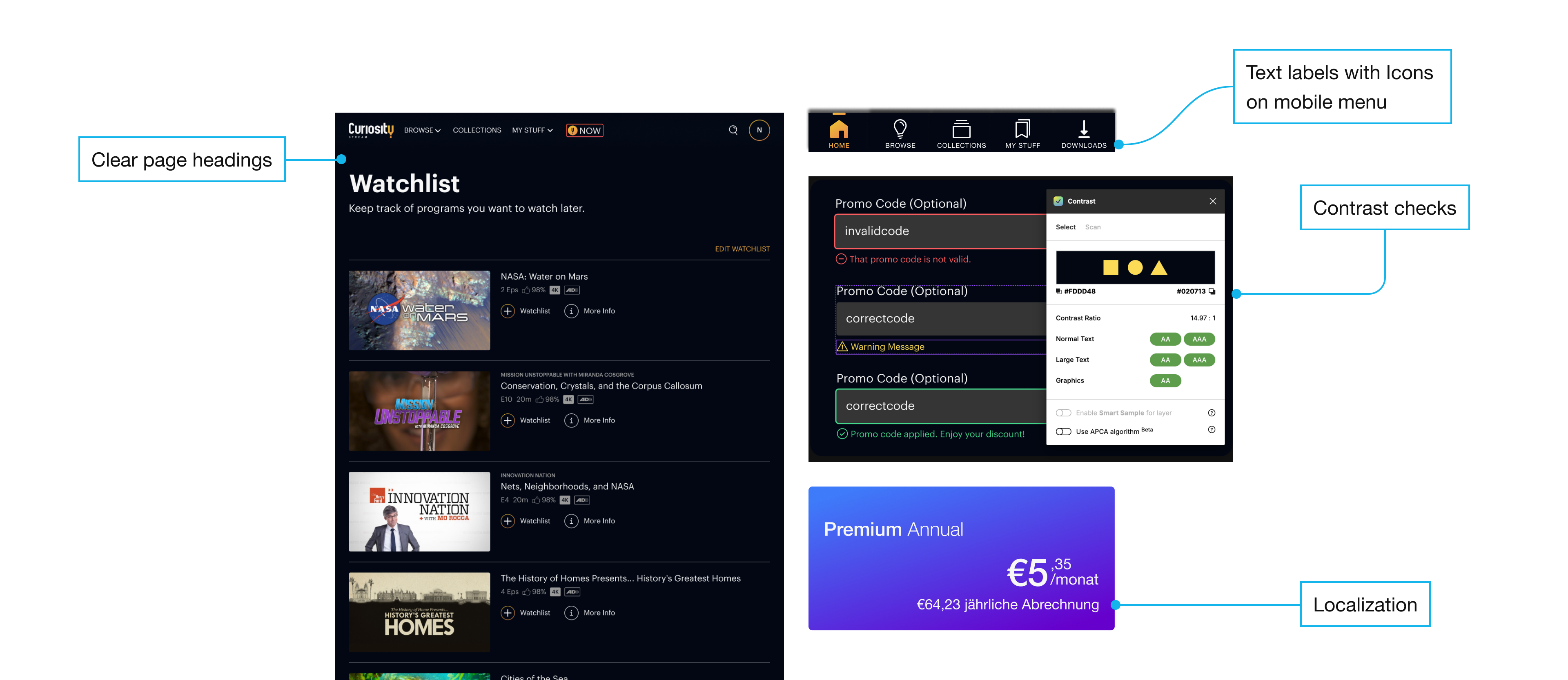The image size is (1568, 680).
Task: Switch to the Select tab in Contrast
Action: click(x=1065, y=227)
